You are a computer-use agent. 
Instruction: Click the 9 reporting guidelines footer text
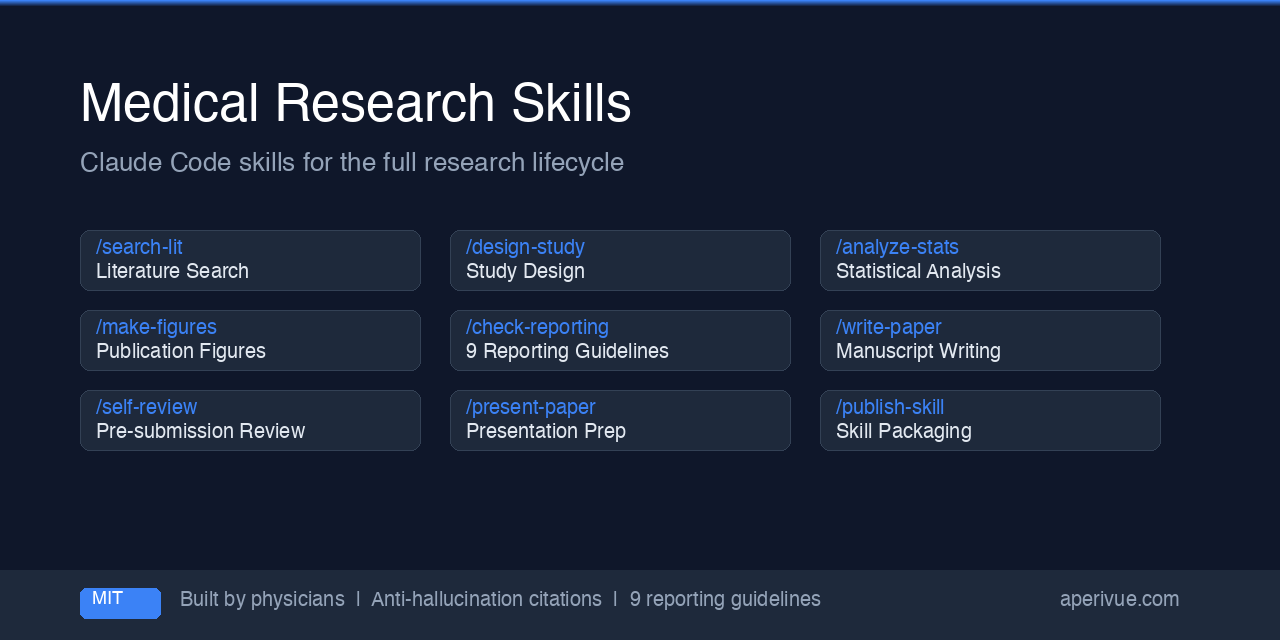pyautogui.click(x=725, y=599)
